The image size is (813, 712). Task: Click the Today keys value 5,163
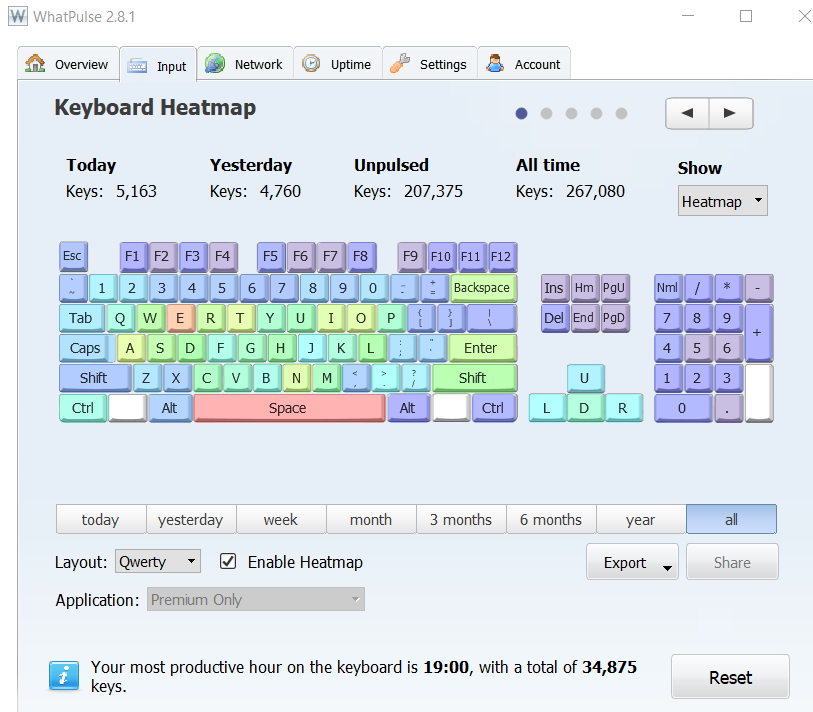(x=136, y=191)
